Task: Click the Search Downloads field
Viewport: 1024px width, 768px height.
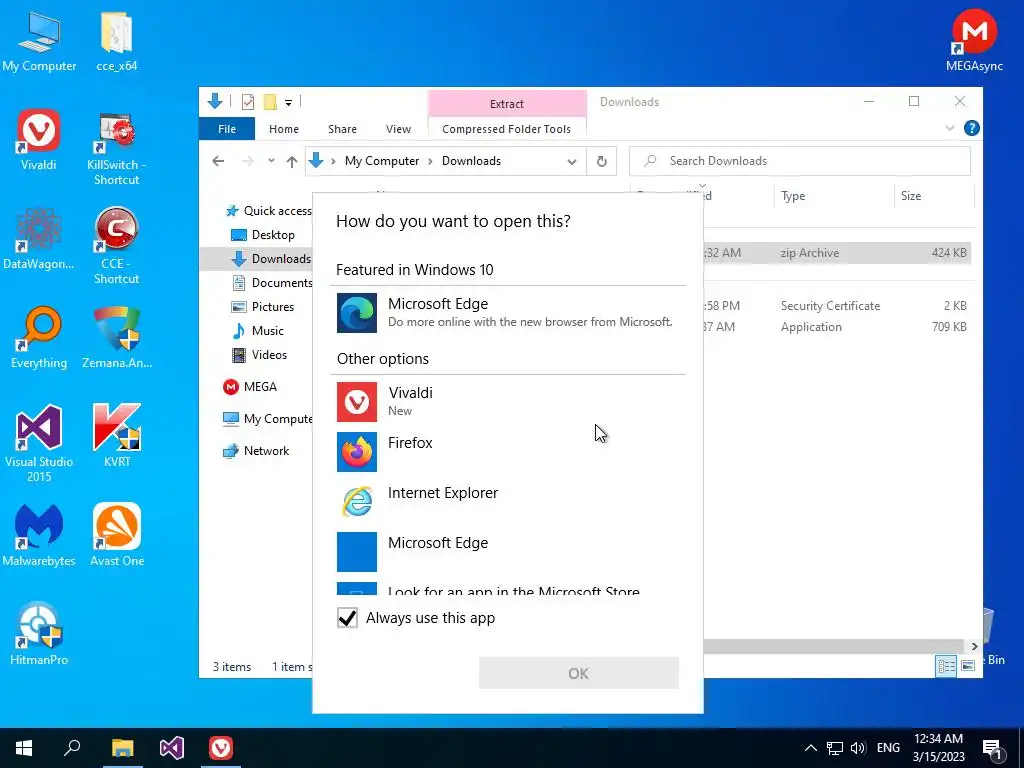Action: pyautogui.click(x=800, y=161)
